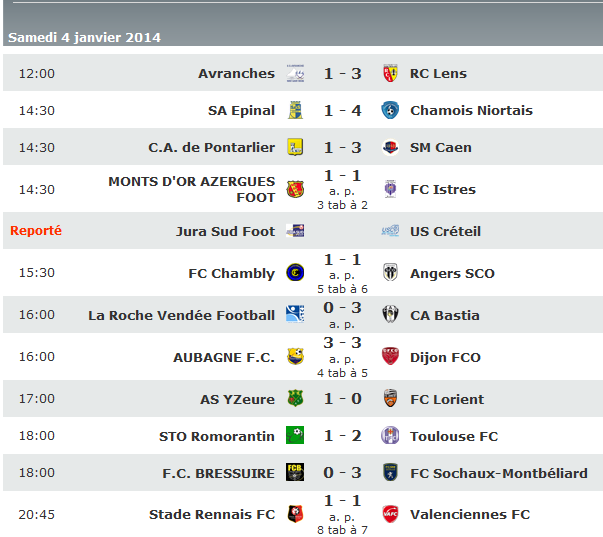Open the Avranches team link
Image resolution: width=603 pixels, height=537 pixels.
tap(236, 73)
